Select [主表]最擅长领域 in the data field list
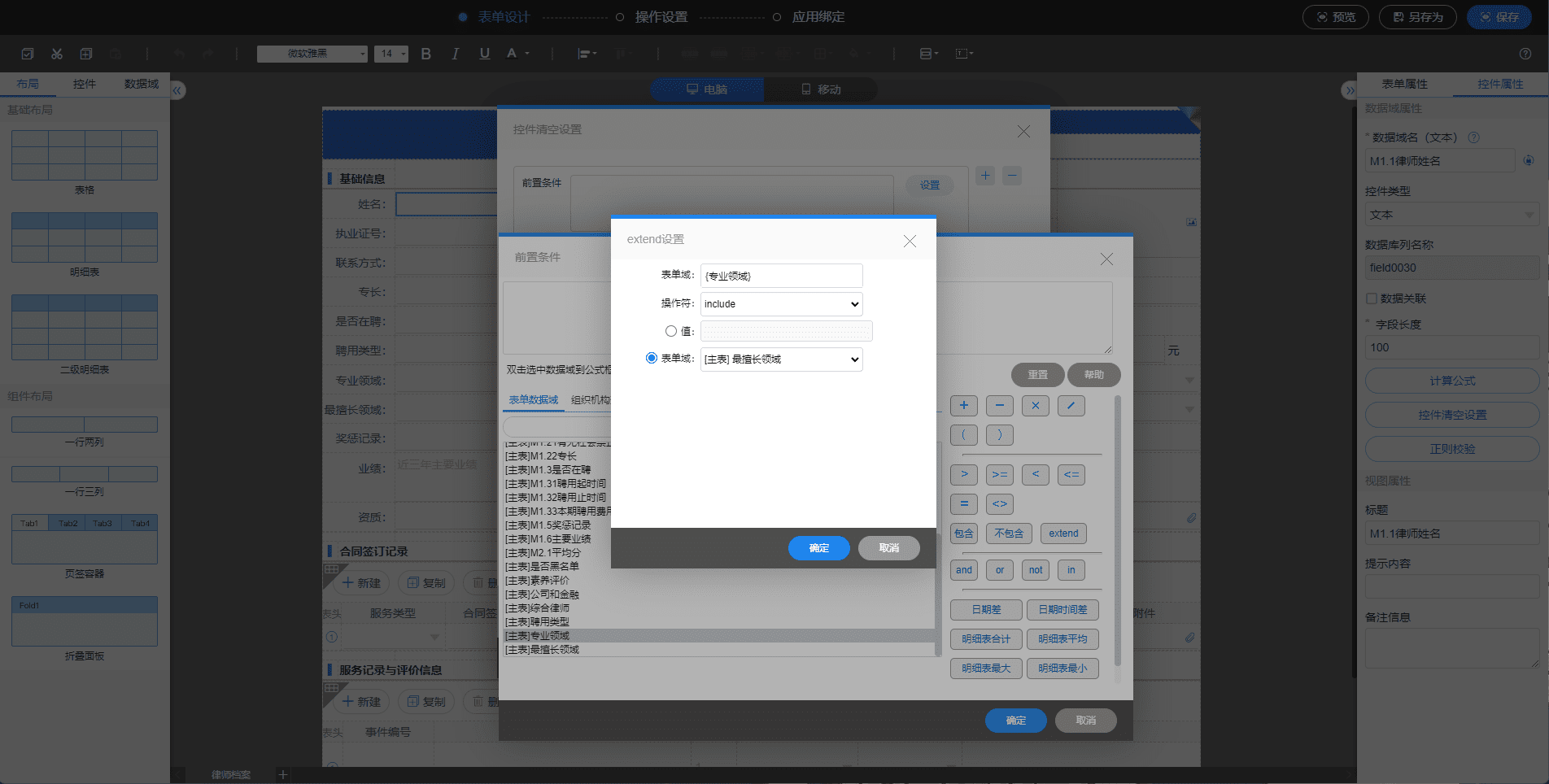The width and height of the screenshot is (1549, 784). (x=719, y=650)
